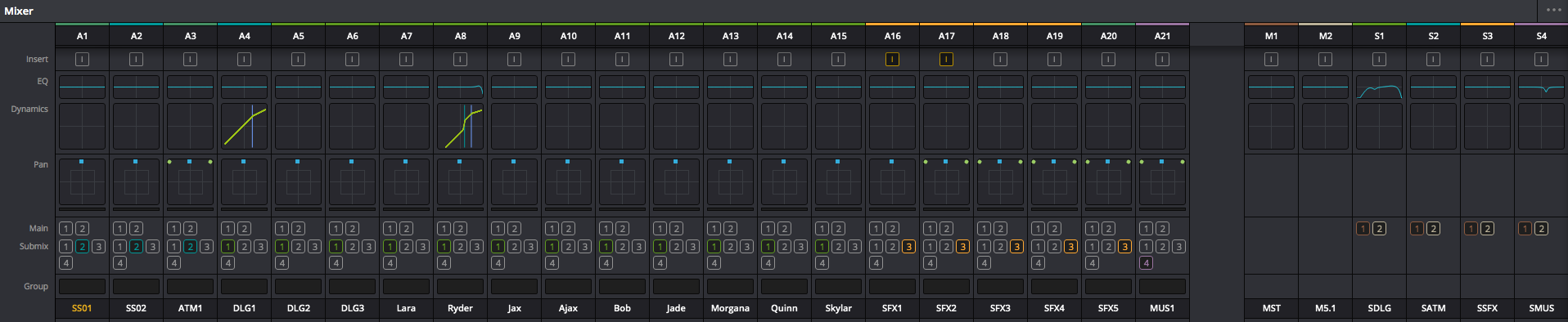Viewport: 1568px width, 322px height.
Task: Click the ATM1 track name
Action: (x=190, y=308)
